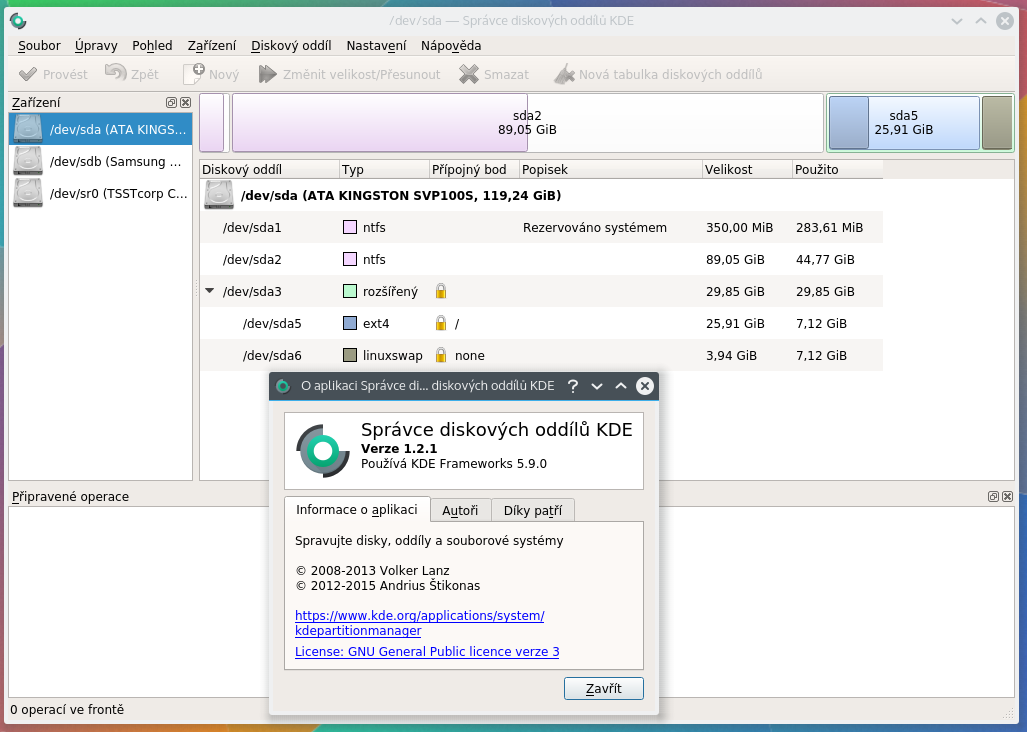The image size is (1027, 732).
Task: Click the Nová tabulka diskových oddílů icon
Action: (564, 74)
